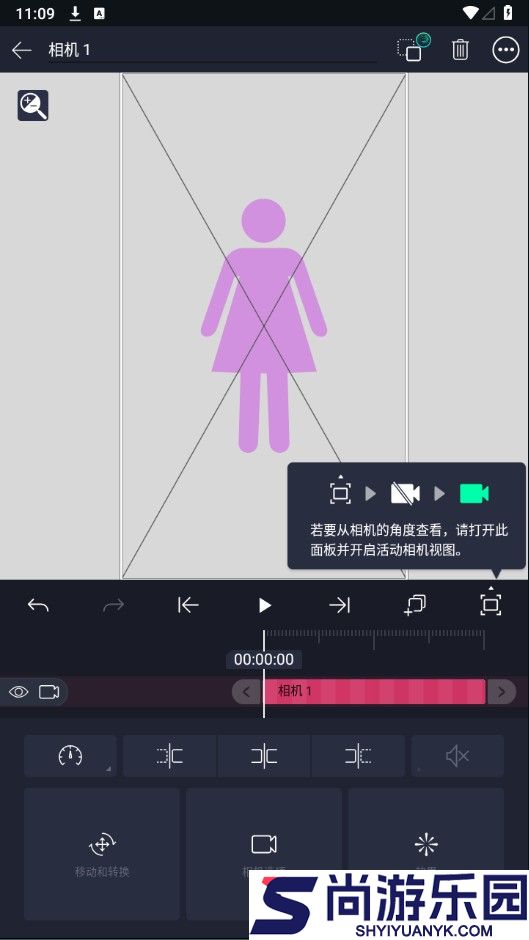
Task: Toggle layer visibility eye icon
Action: tap(19, 692)
